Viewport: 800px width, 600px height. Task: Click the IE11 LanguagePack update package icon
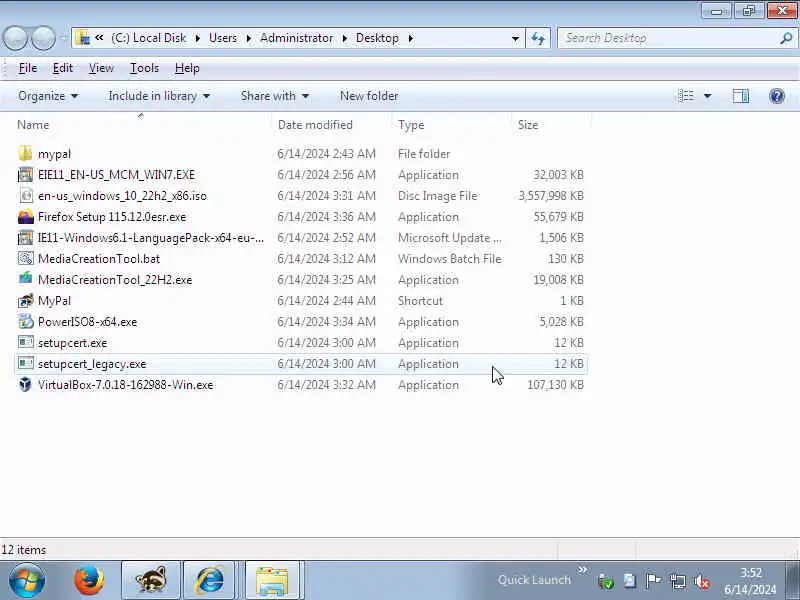pos(25,238)
